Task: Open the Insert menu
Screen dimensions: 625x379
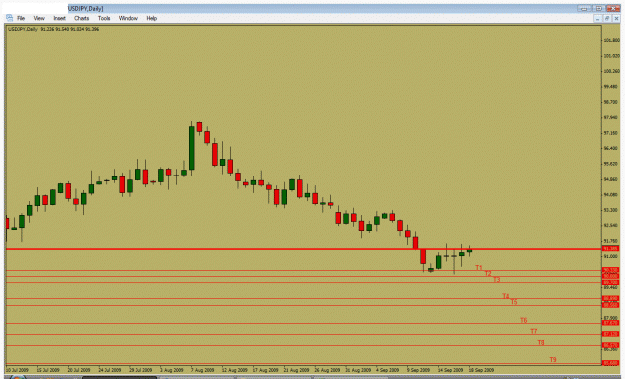Action: (59, 18)
